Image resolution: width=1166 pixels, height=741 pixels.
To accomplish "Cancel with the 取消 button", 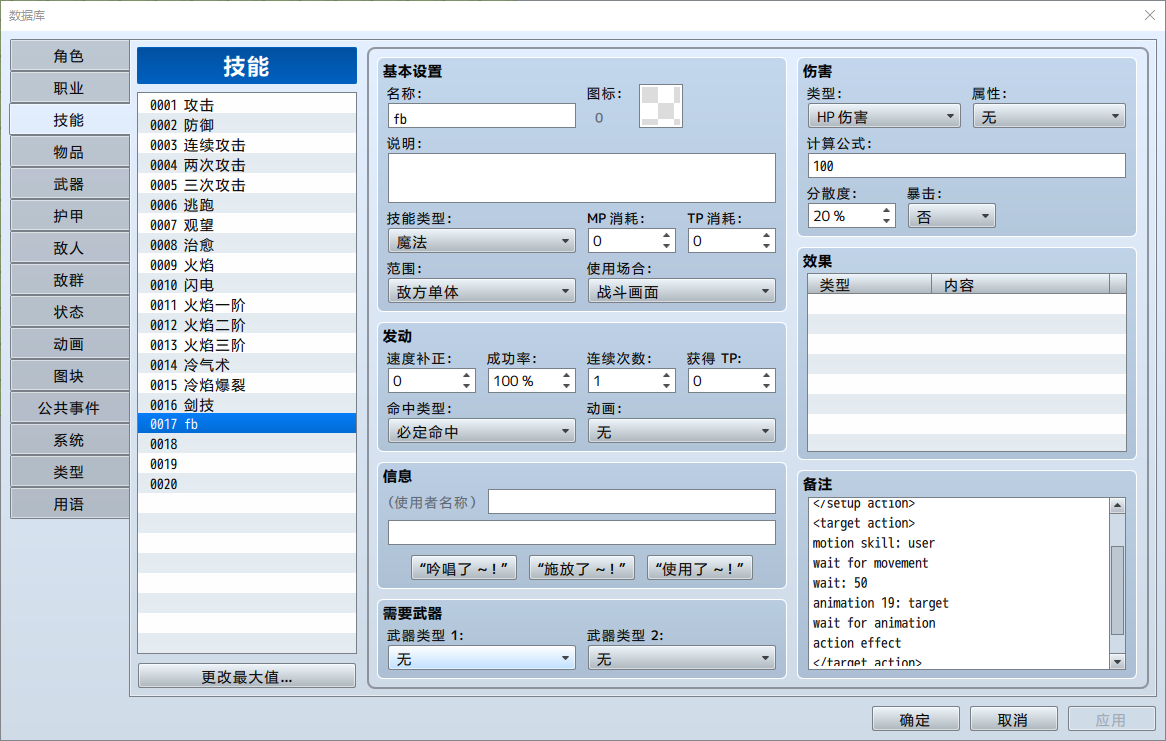I will [1013, 719].
